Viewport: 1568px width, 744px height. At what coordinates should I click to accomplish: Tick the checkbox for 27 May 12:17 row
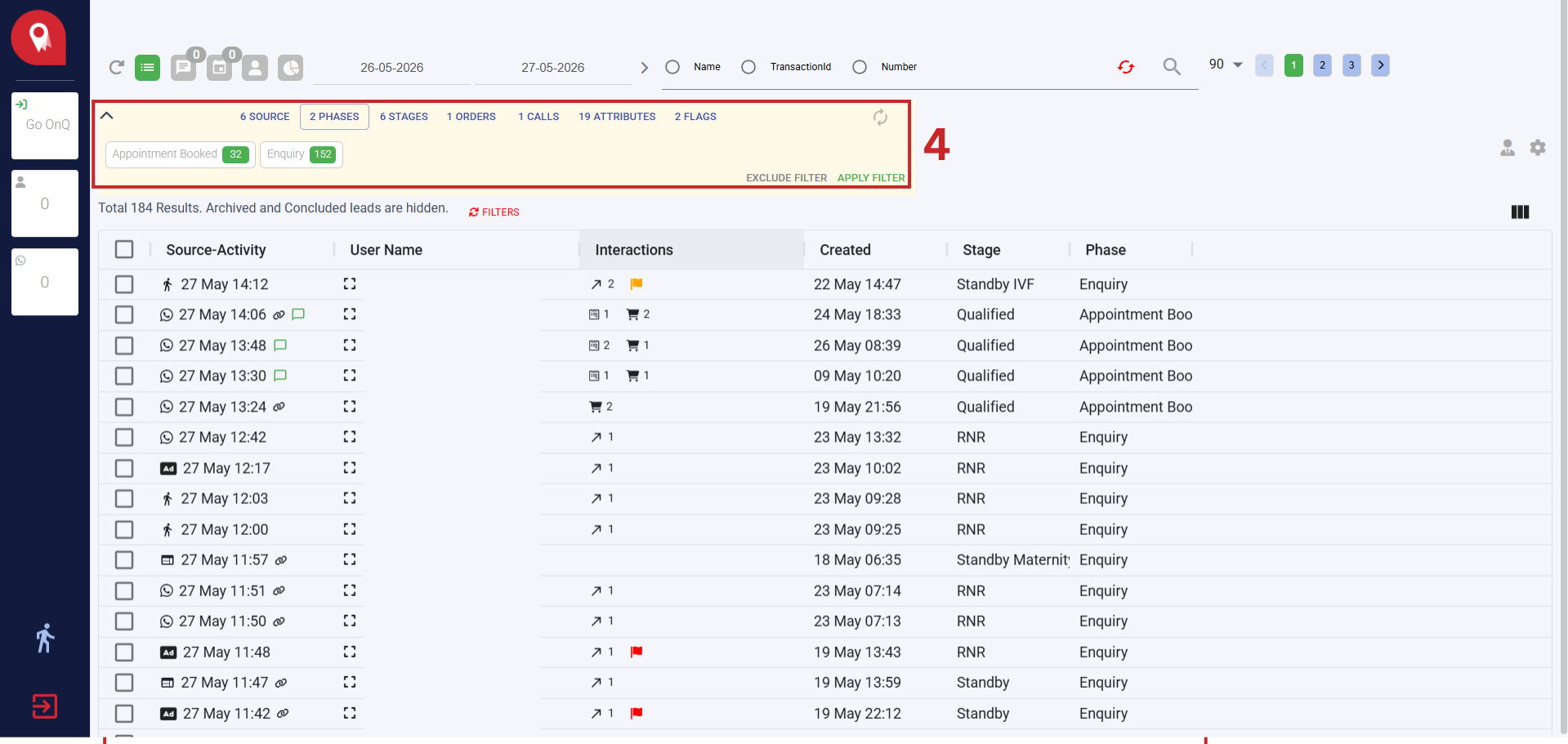[x=124, y=468]
